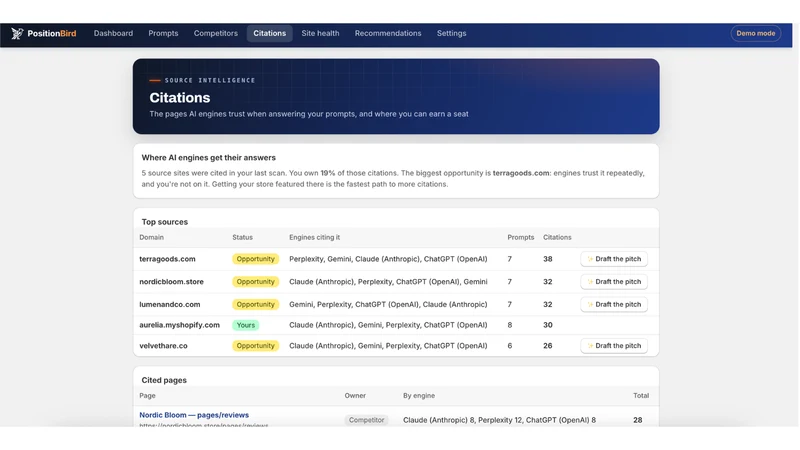This screenshot has height=450, width=800.
Task: Click the sparkle icon in velvethare.co's pitch button
Action: click(590, 345)
